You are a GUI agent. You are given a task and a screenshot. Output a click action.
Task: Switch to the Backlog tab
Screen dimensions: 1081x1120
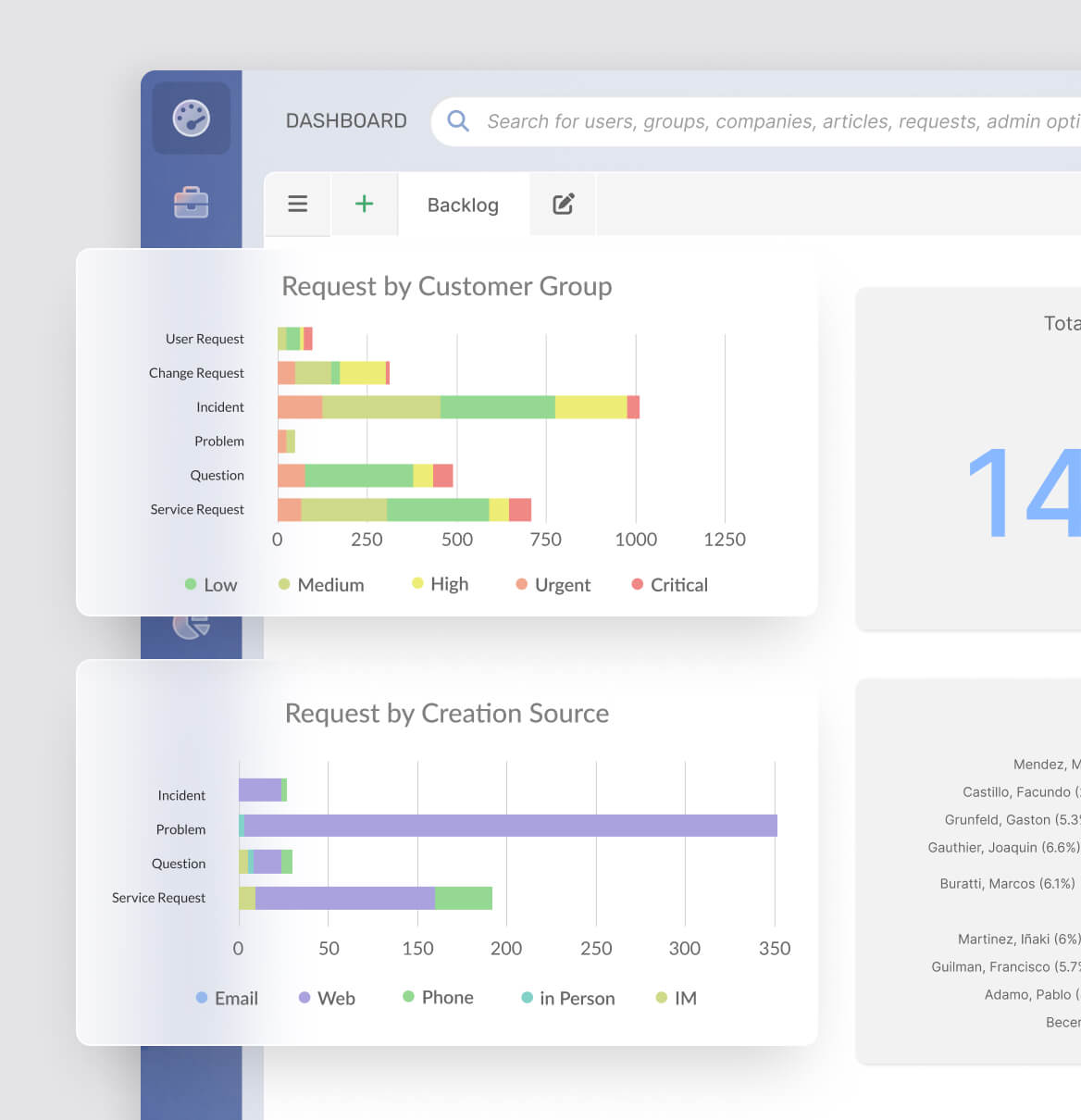pyautogui.click(x=463, y=205)
